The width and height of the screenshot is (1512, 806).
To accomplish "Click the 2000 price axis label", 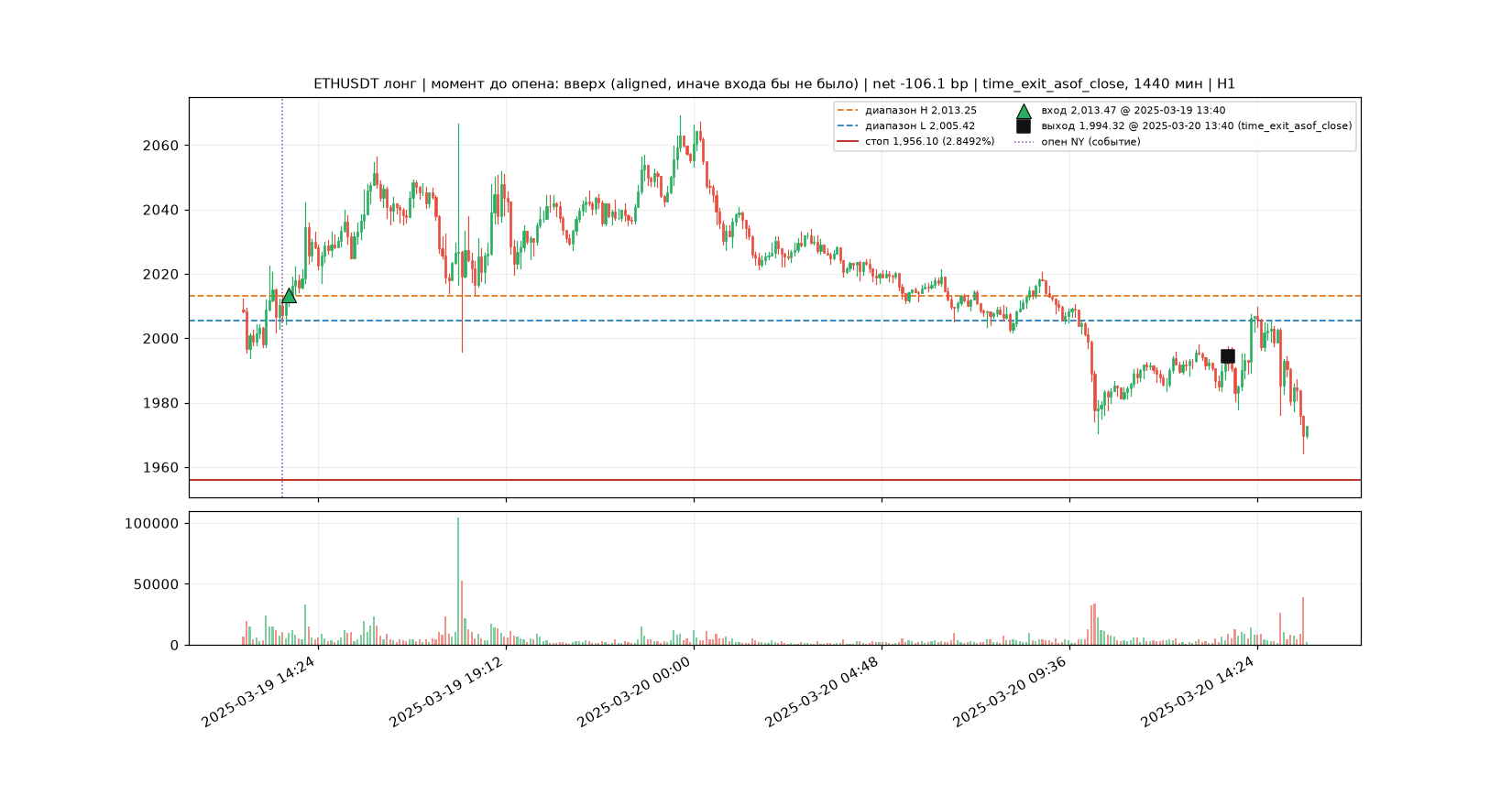I will (161, 339).
